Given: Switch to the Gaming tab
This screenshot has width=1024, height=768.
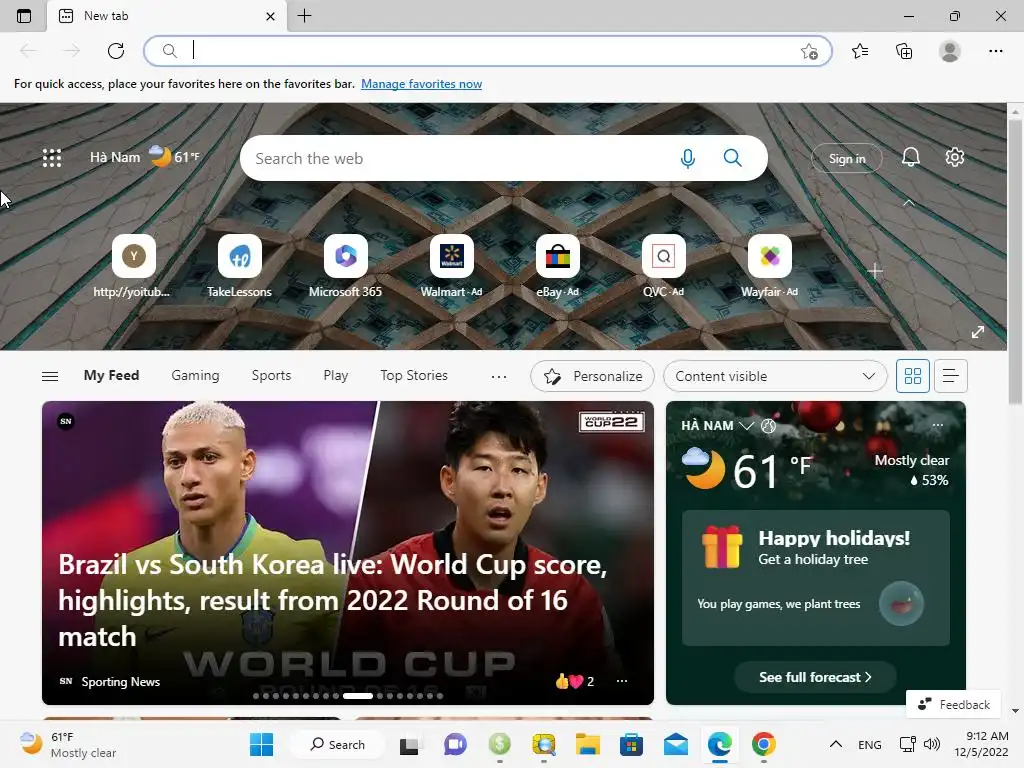Looking at the screenshot, I should [x=195, y=376].
